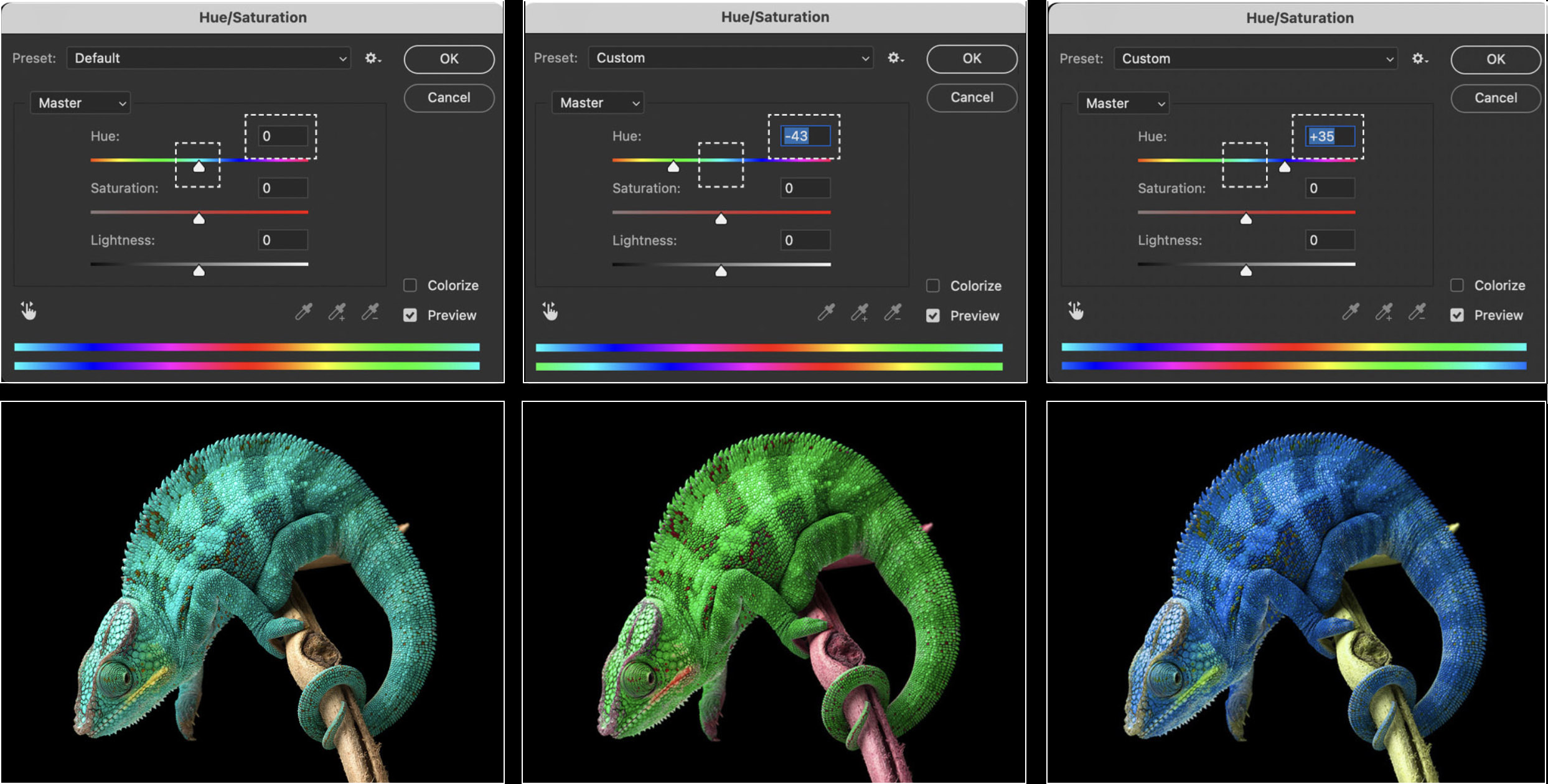Focus the Hue field showing 0
Viewport: 1548px width, 784px height.
283,136
